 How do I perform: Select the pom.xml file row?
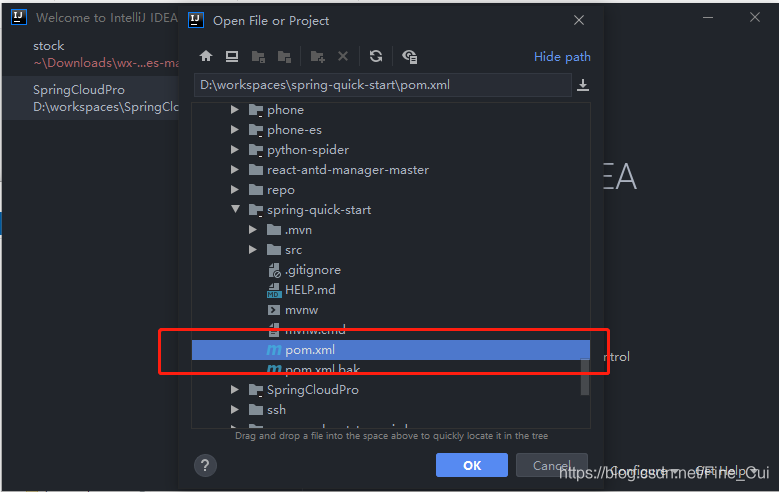tap(391, 350)
